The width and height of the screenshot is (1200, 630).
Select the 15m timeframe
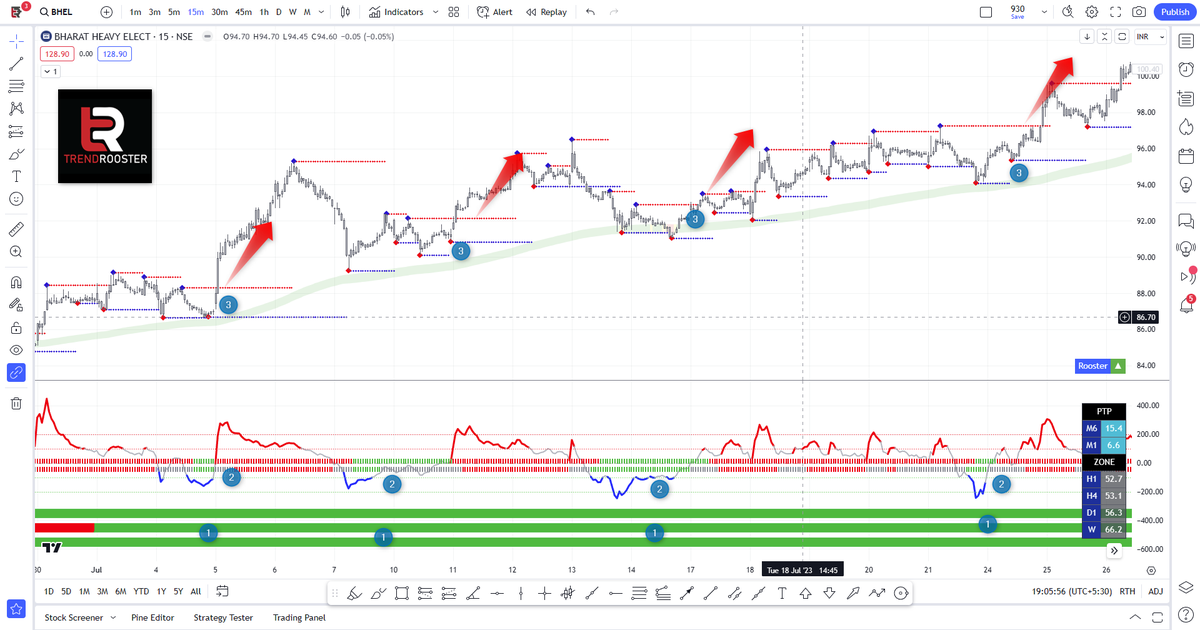[x=196, y=12]
